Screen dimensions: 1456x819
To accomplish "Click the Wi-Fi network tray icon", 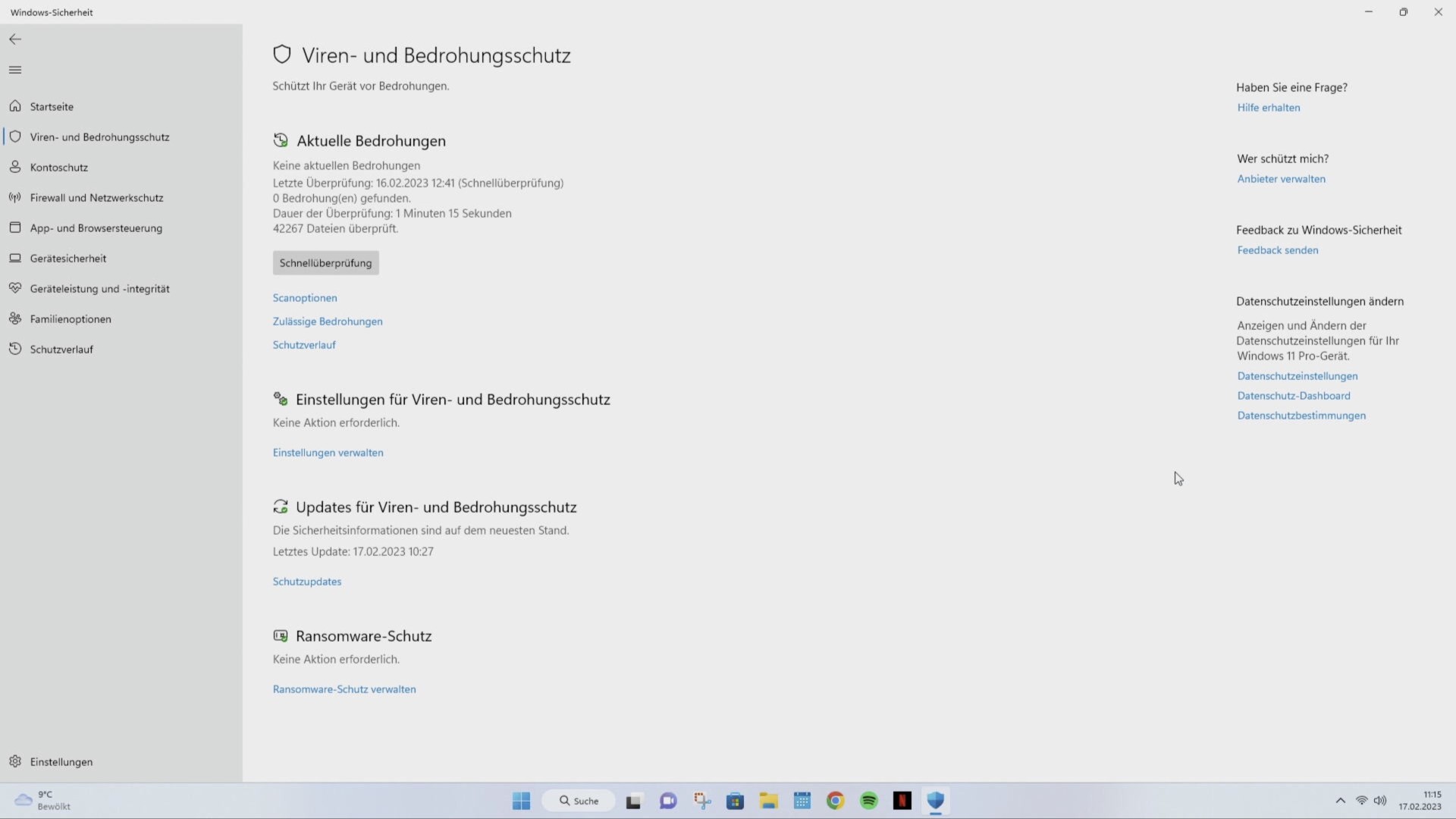I will [1362, 801].
